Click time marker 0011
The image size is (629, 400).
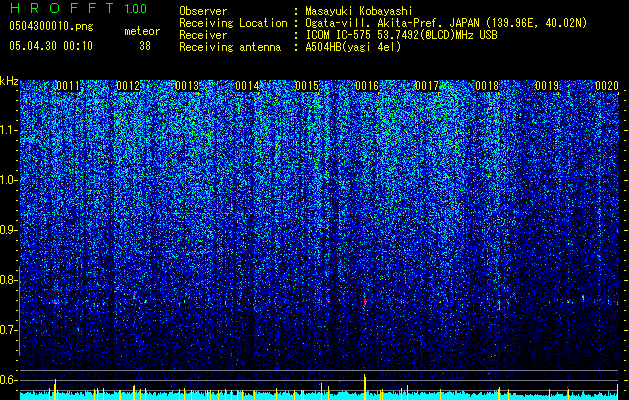pos(68,86)
